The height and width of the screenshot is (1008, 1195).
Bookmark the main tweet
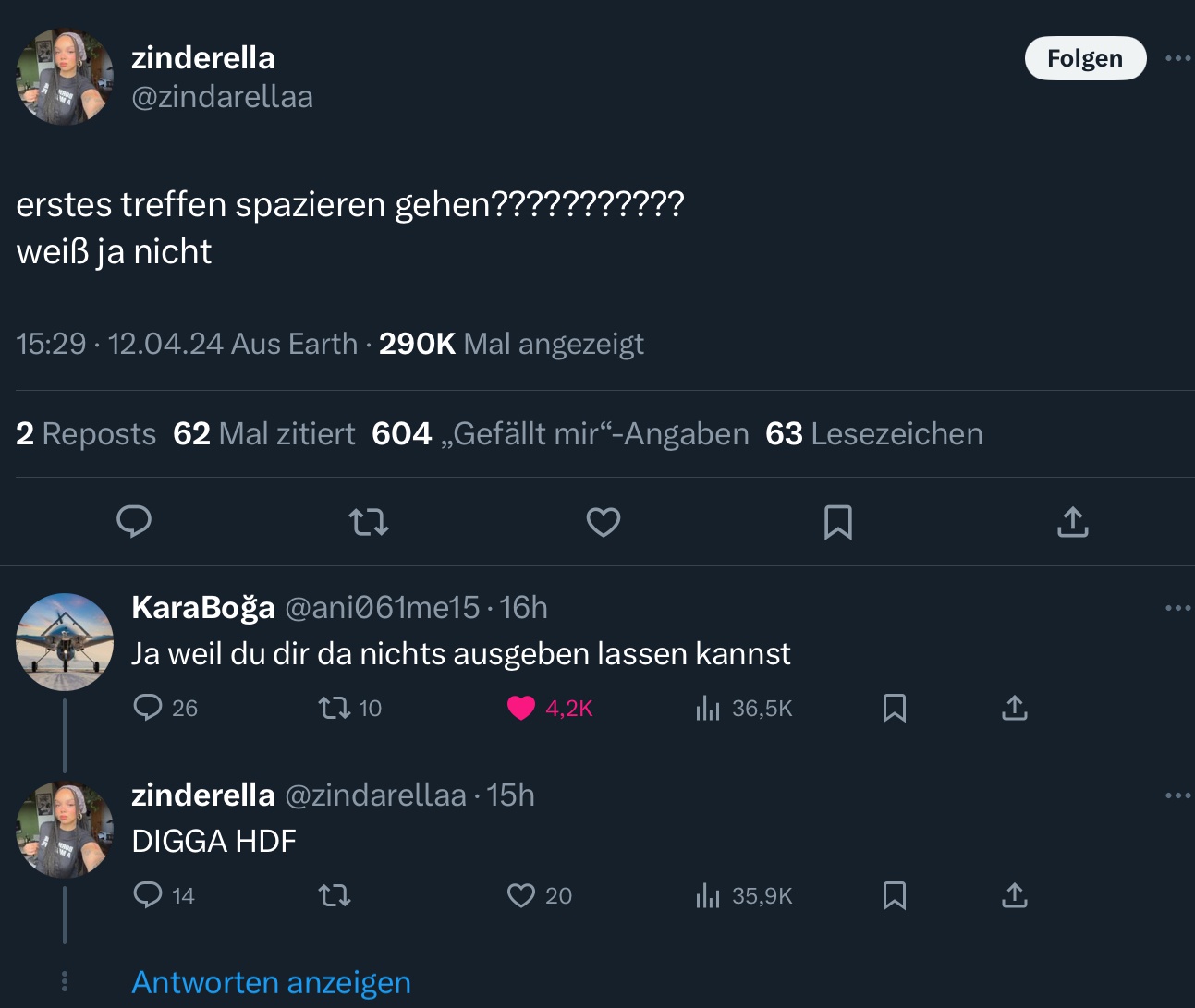837,522
